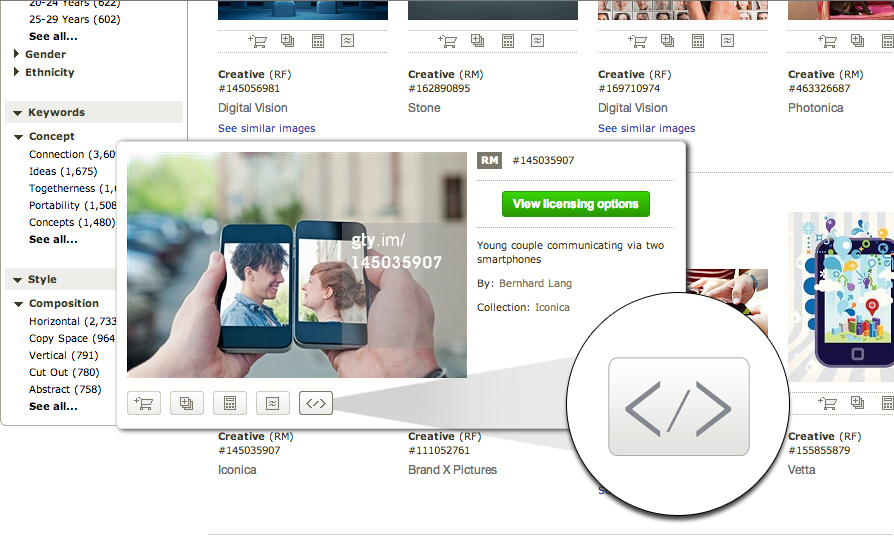Click the add to lightbox icon in the popup
The width and height of the screenshot is (894, 544).
[x=186, y=403]
